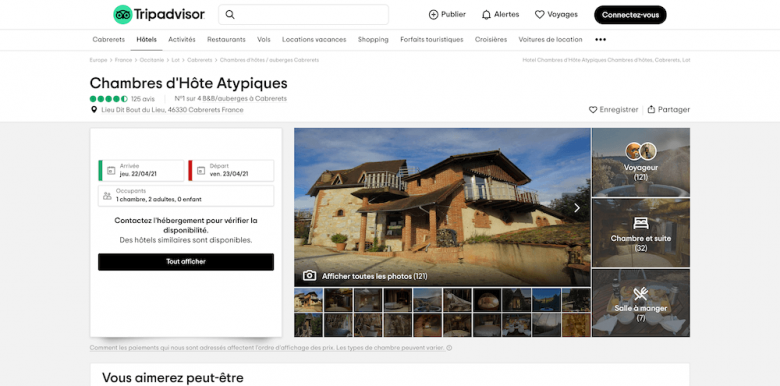Click the first thumbnail in top photo strip
Viewport: 780px width, 386px height.
pos(308,300)
